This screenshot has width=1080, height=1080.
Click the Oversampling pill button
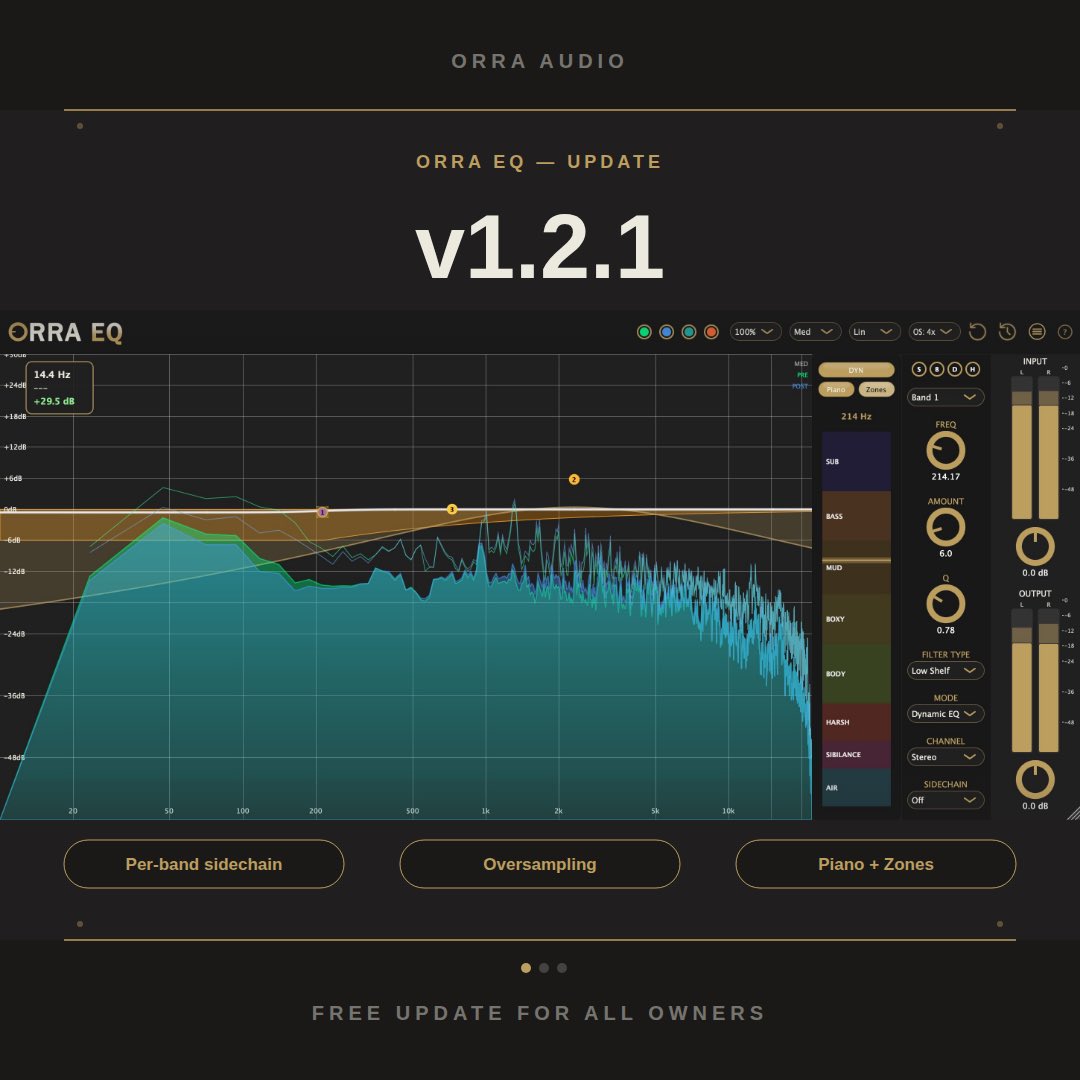pos(540,864)
